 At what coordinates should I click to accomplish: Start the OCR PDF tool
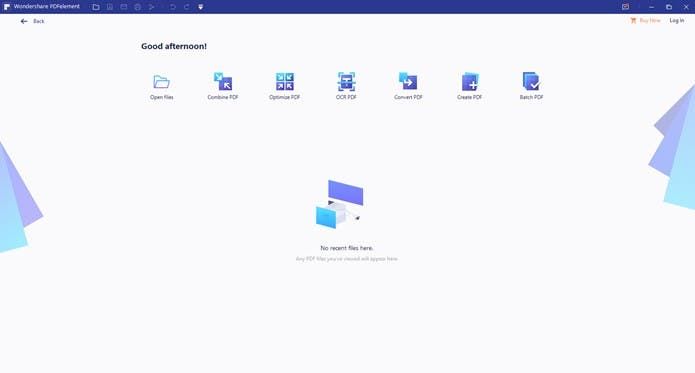click(346, 86)
